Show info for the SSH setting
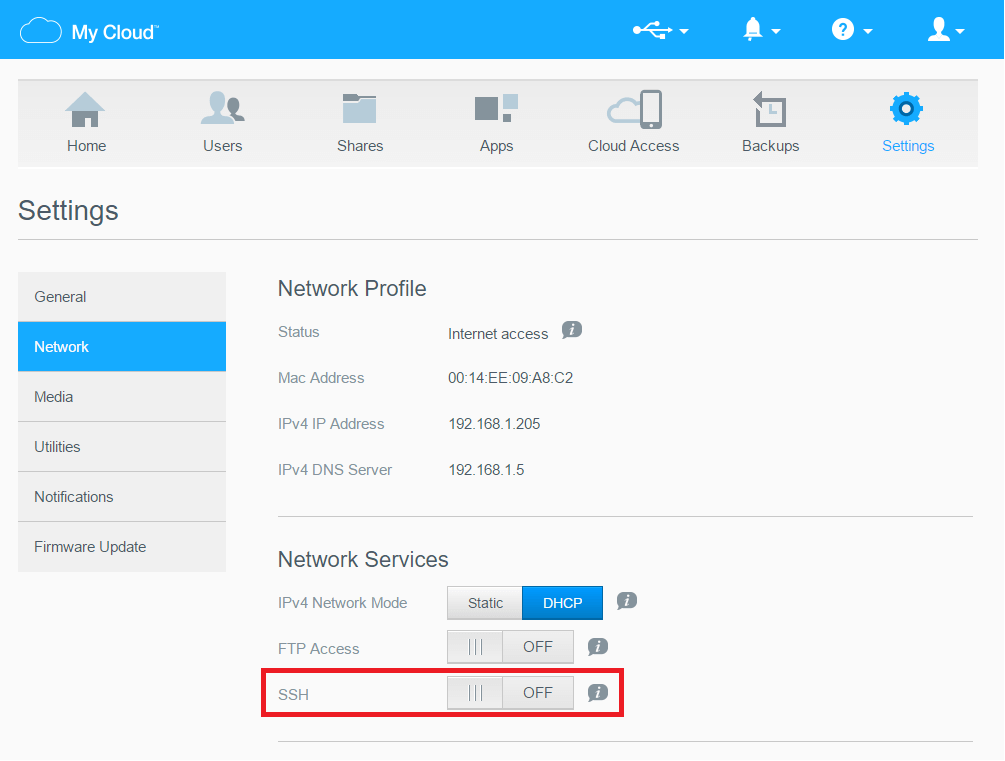Image resolution: width=1005 pixels, height=761 pixels. (598, 692)
